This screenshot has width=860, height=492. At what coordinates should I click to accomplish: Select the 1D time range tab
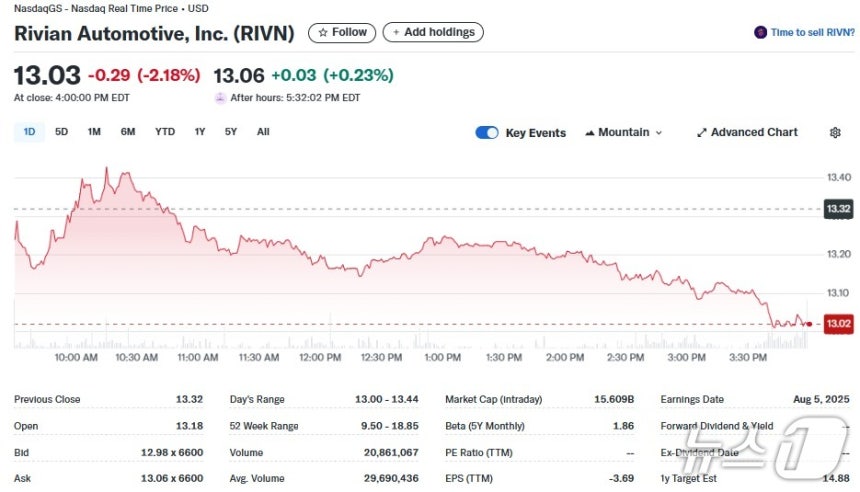29,132
